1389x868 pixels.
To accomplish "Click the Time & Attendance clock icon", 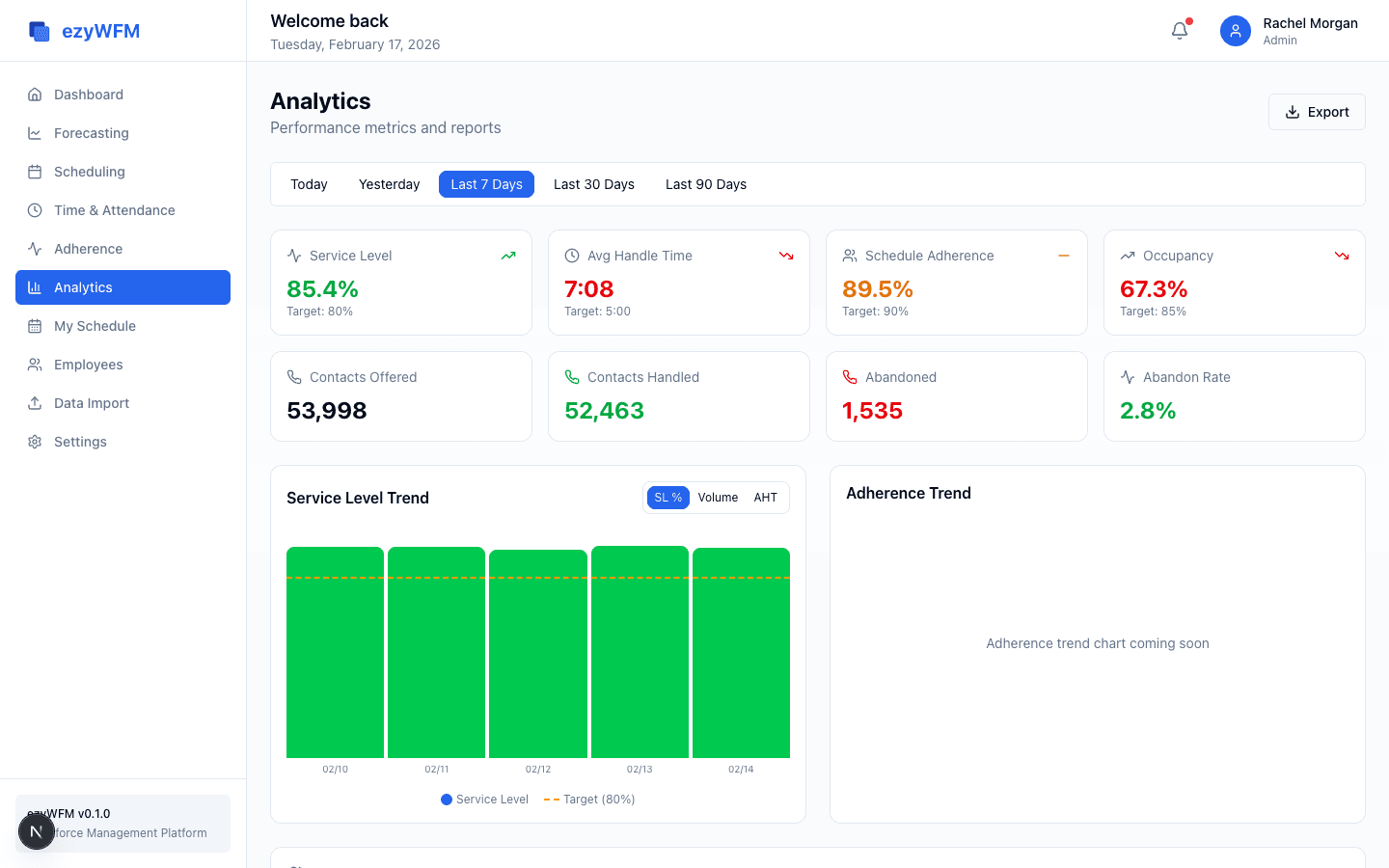I will click(x=35, y=210).
